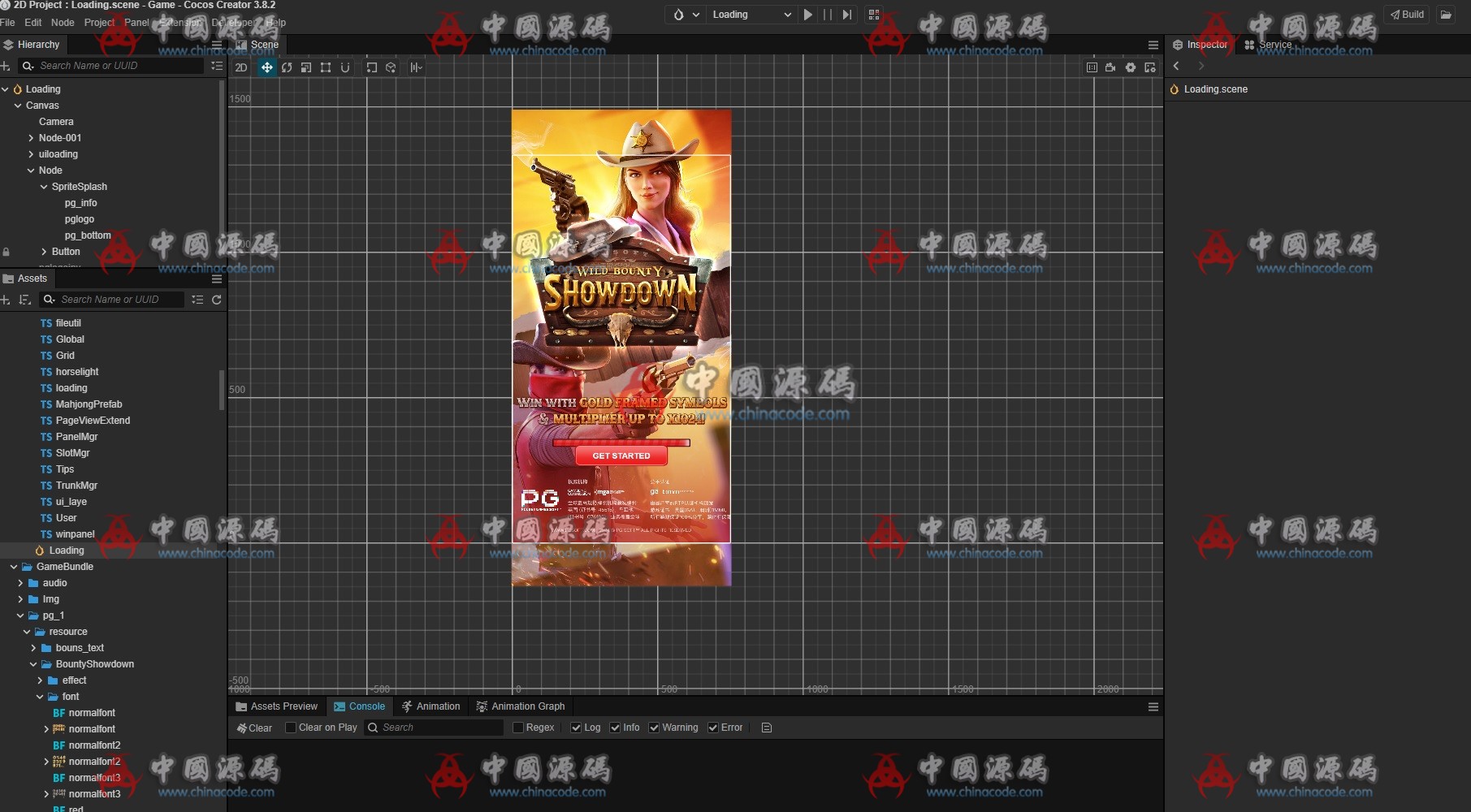Refresh the Assets panel
1471x812 pixels.
[217, 300]
